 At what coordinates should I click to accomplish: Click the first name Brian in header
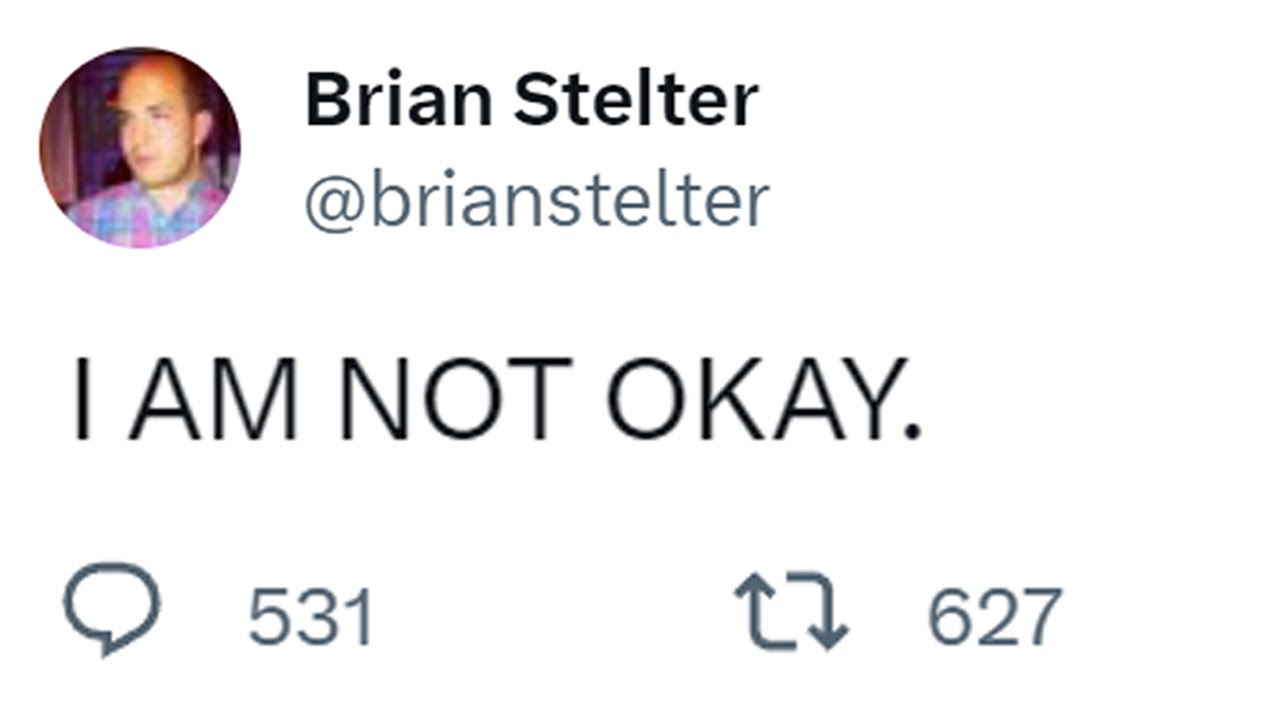399,100
